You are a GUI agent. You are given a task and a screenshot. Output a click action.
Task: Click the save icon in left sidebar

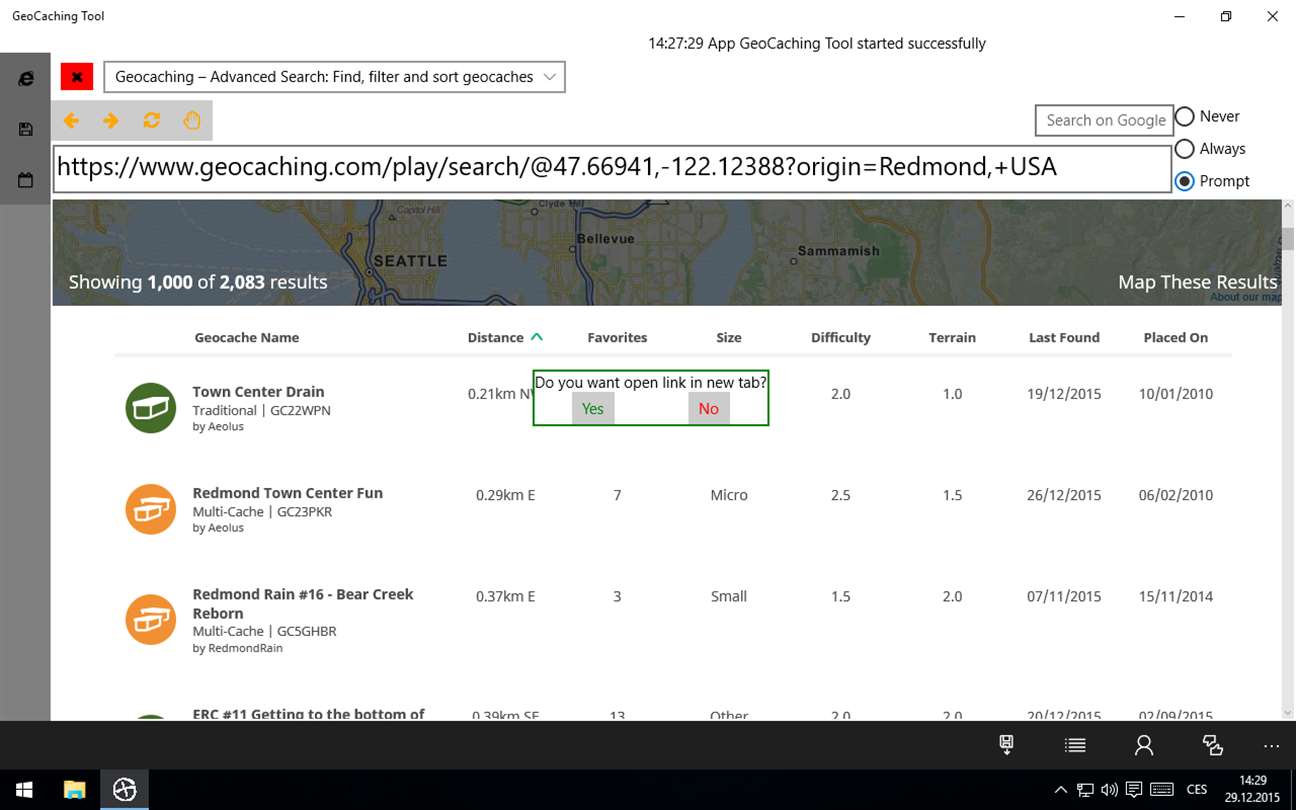(x=26, y=129)
